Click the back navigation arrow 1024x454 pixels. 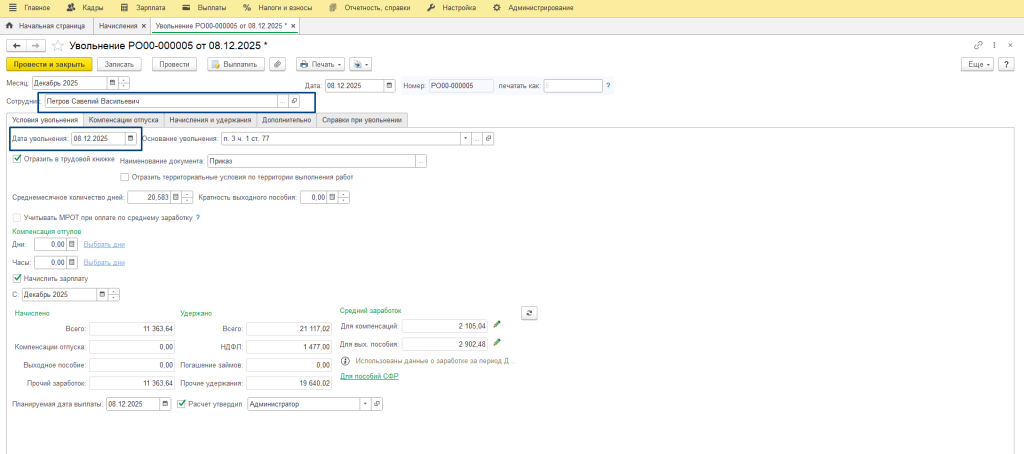click(x=16, y=46)
